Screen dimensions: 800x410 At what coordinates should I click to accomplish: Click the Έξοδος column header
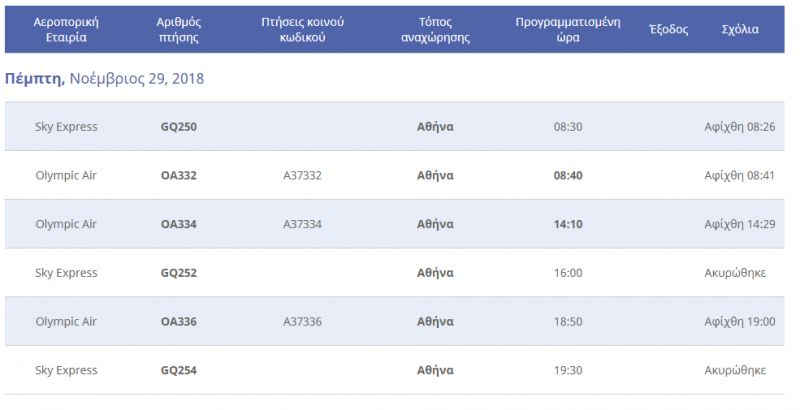coord(668,30)
